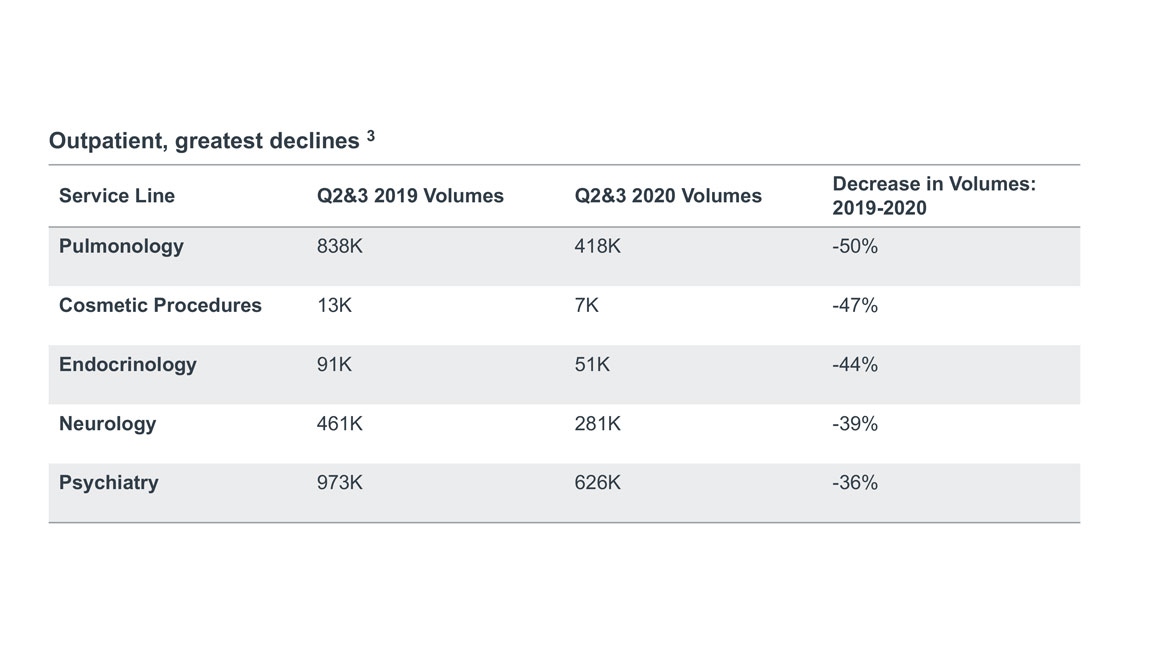The image size is (1152, 648).
Task: Select the Cosmetic Procedures row label
Action: coord(160,305)
